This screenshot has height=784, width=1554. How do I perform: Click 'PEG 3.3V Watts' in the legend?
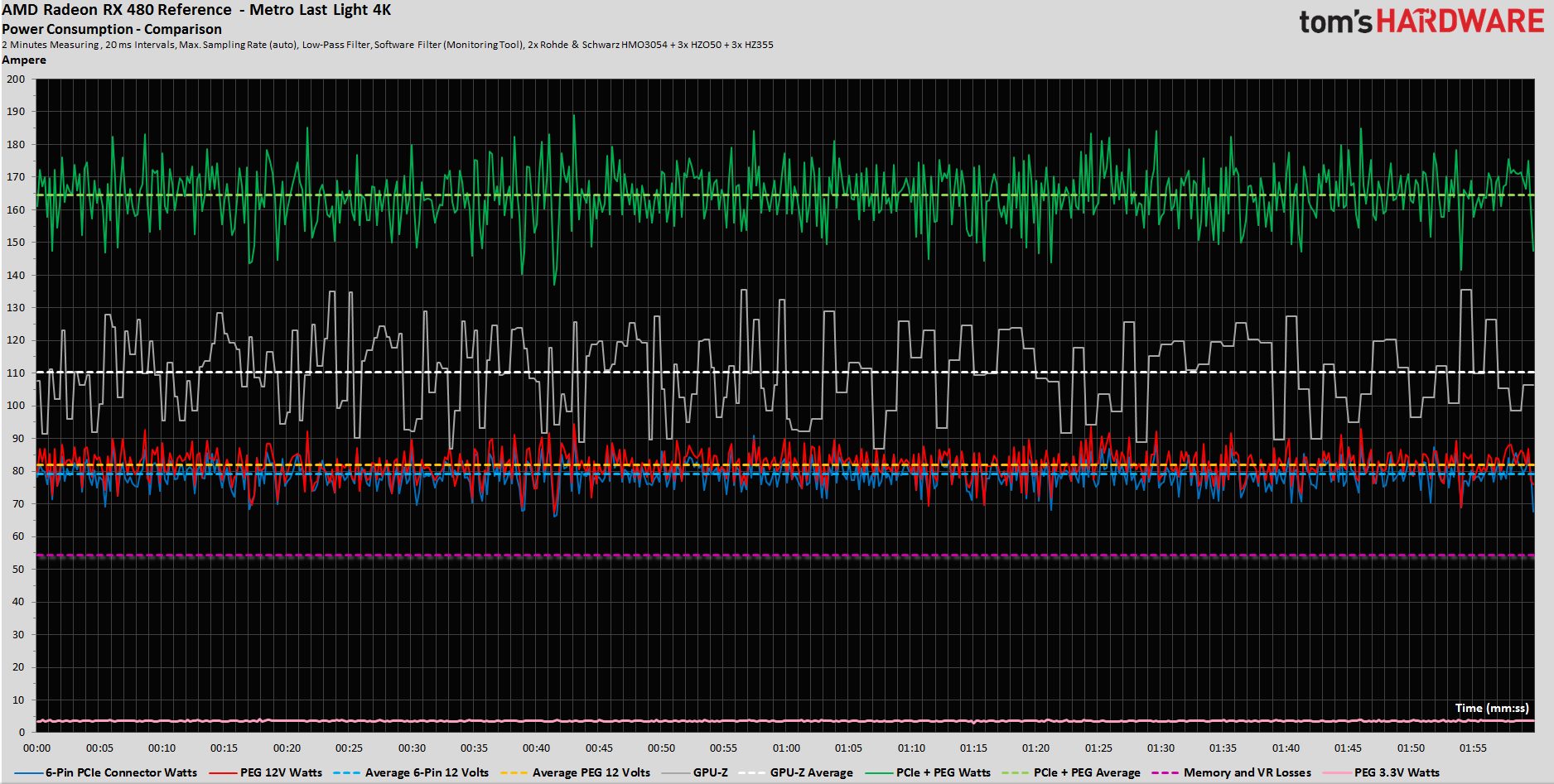(1397, 772)
